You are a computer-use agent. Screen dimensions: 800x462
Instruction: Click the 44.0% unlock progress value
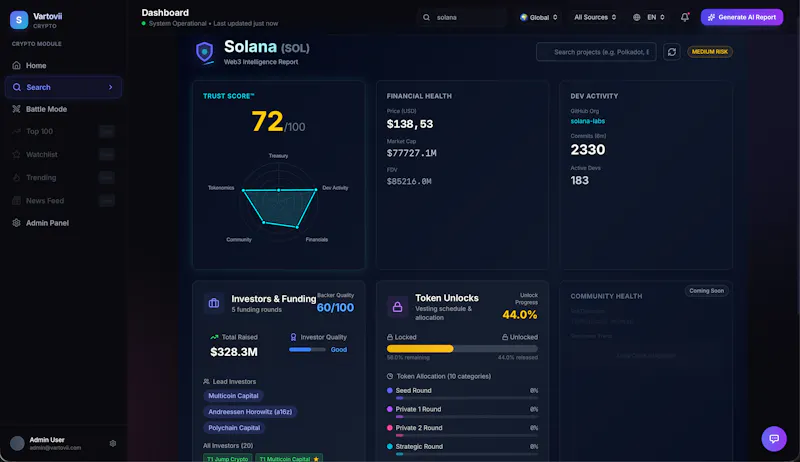[x=519, y=315]
